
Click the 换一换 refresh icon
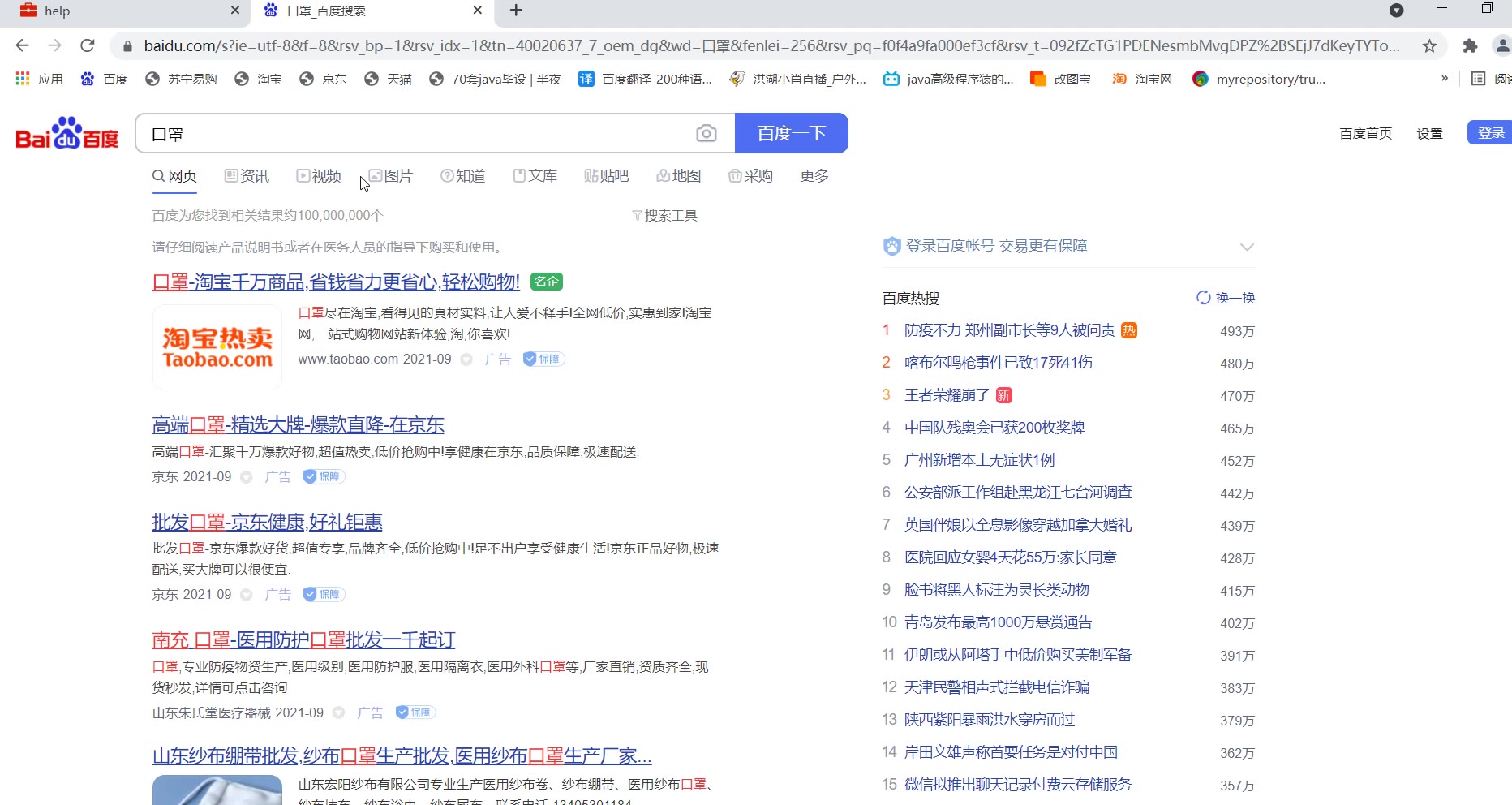1203,298
